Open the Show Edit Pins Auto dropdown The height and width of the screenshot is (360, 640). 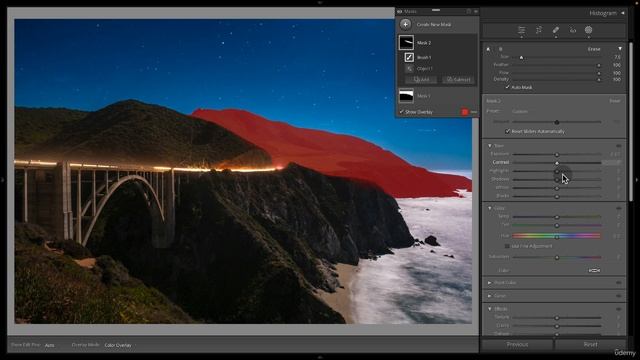(49, 345)
